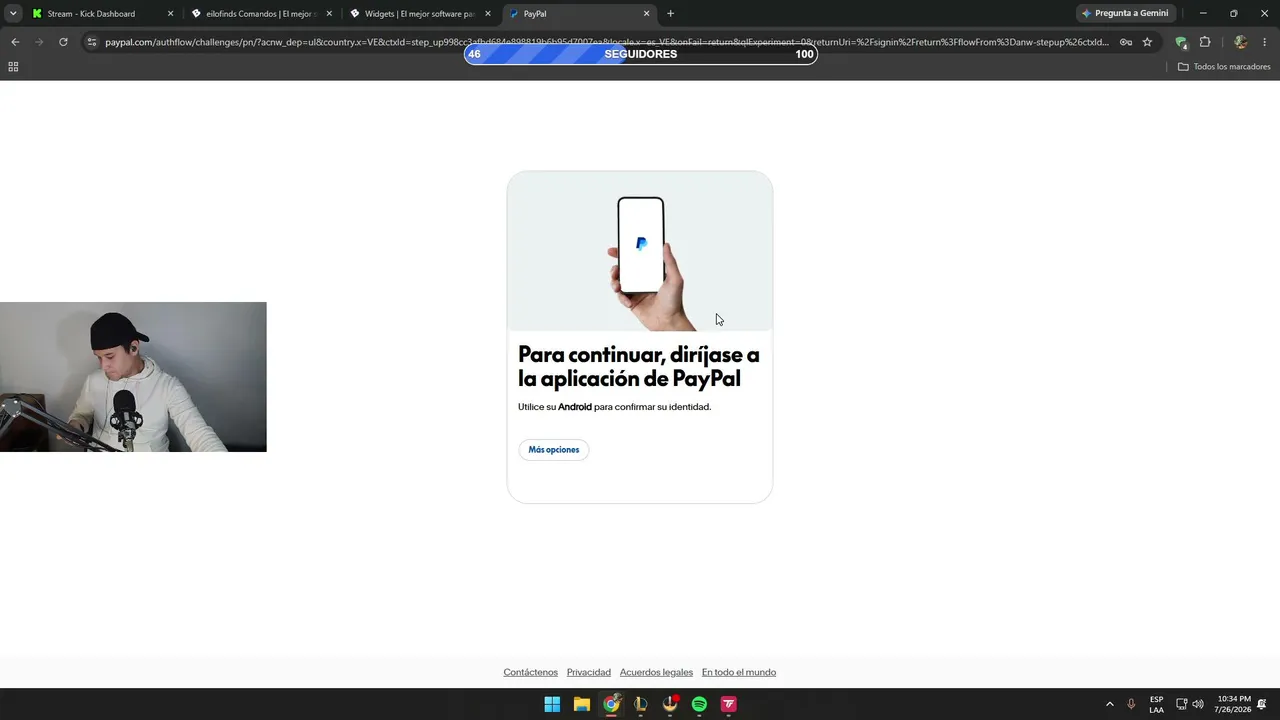Open the Chrome three-dot menu
1280x720 pixels.
[x=1265, y=42]
